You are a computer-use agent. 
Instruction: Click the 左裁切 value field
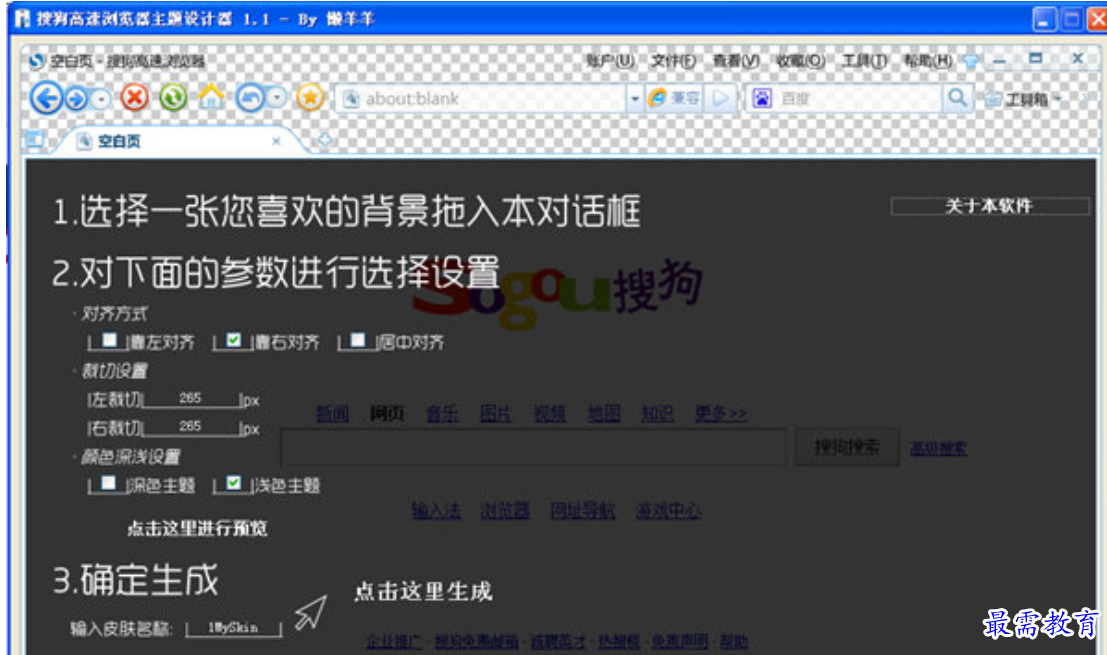point(191,399)
